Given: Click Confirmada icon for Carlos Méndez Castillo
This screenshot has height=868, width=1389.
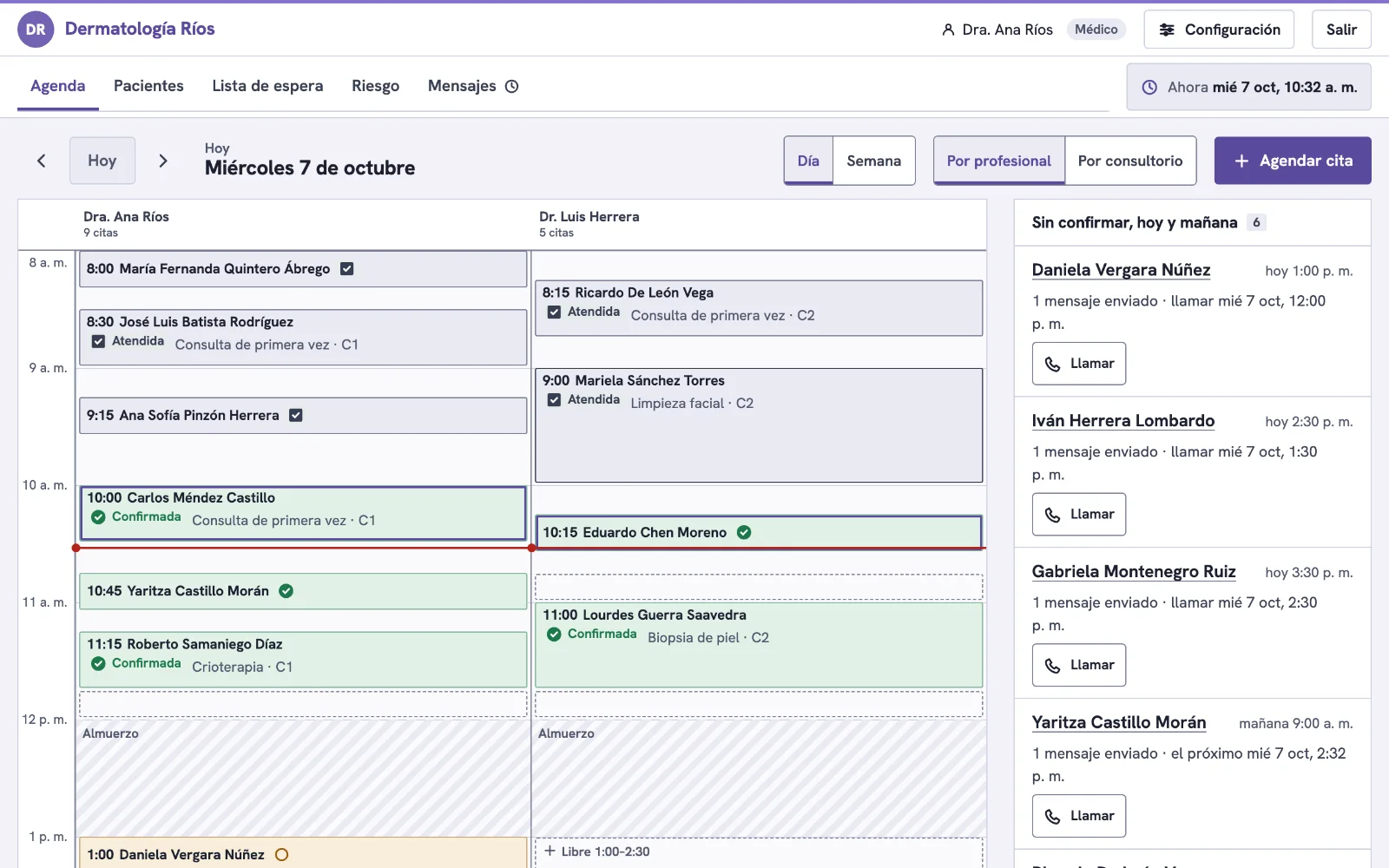Looking at the screenshot, I should [x=98, y=517].
